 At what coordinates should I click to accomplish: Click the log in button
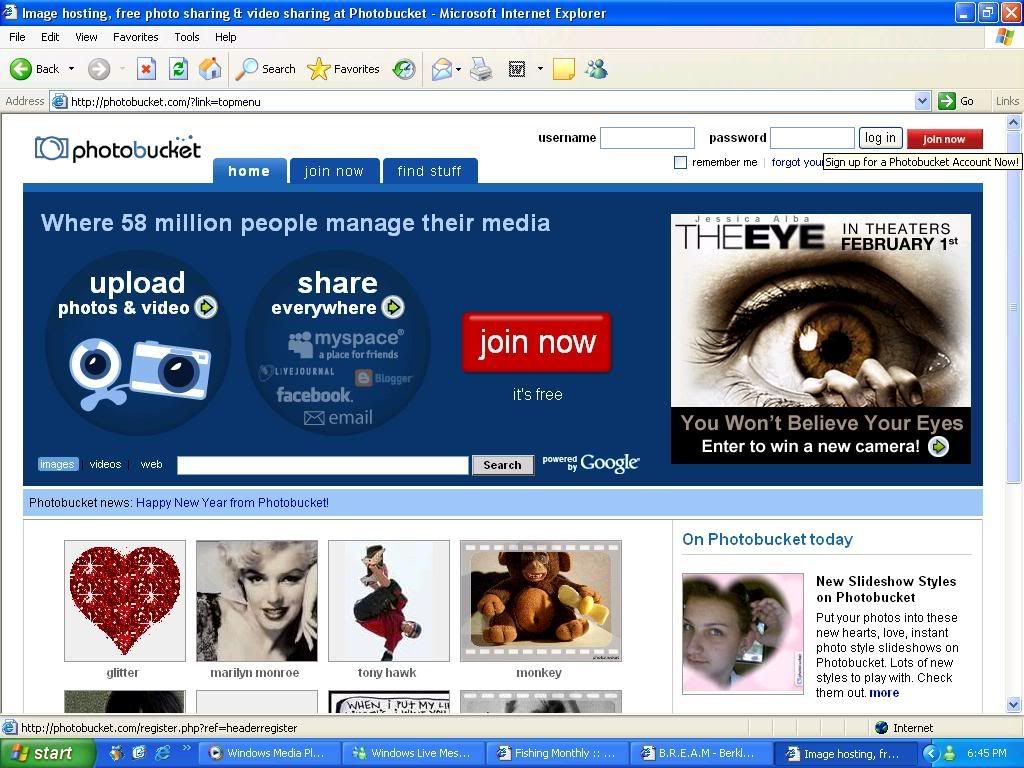coord(880,138)
